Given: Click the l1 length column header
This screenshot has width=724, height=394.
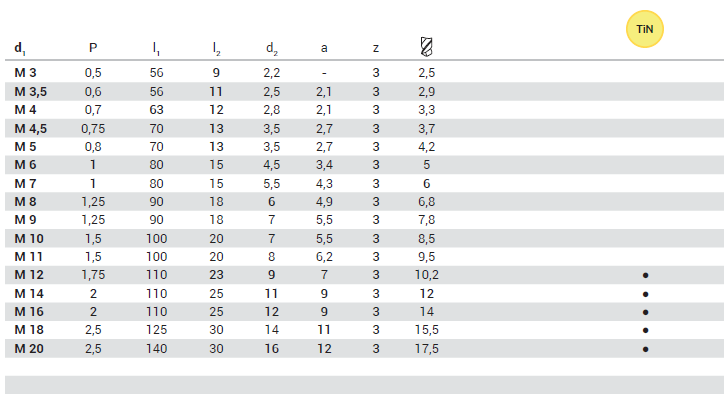Looking at the screenshot, I should tap(156, 48).
